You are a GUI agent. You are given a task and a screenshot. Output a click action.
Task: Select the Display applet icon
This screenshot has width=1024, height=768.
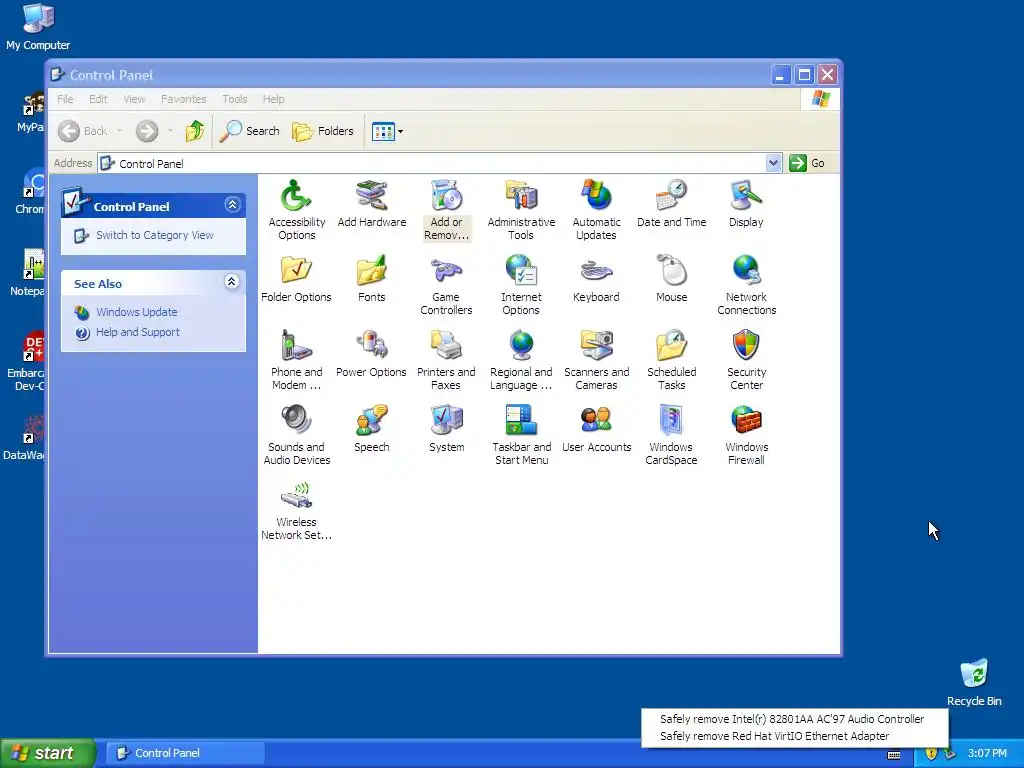746,204
